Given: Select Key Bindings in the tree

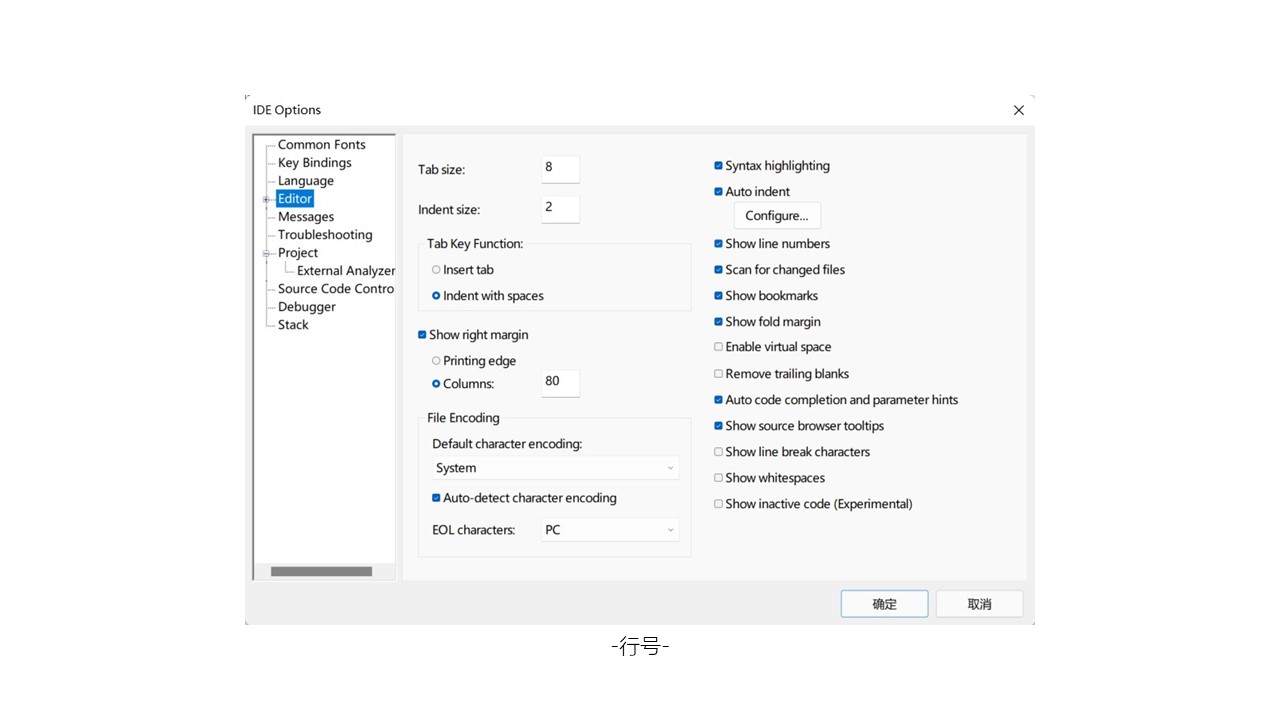Looking at the screenshot, I should pos(314,163).
